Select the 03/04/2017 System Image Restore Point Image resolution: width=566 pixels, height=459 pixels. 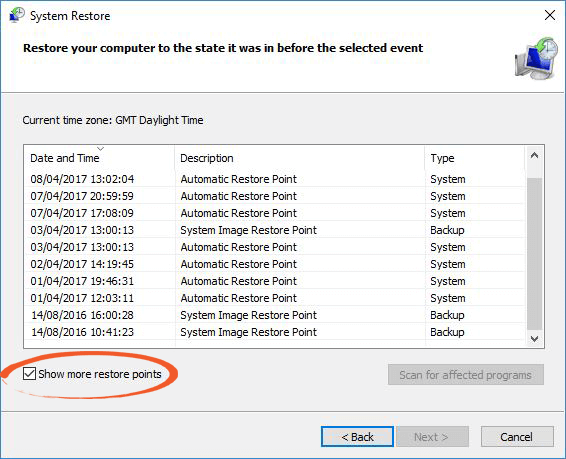tap(275, 230)
